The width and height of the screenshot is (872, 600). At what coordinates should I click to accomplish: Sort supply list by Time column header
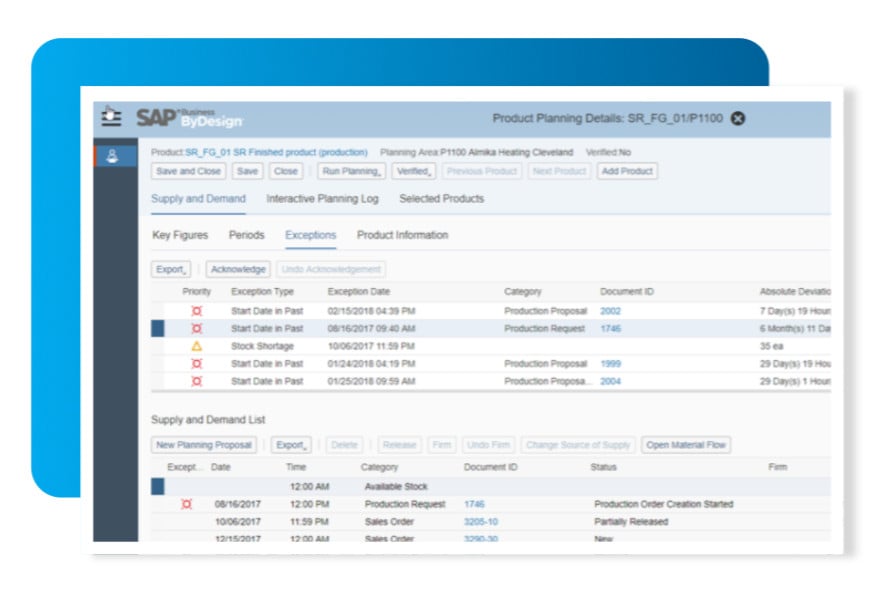point(296,467)
